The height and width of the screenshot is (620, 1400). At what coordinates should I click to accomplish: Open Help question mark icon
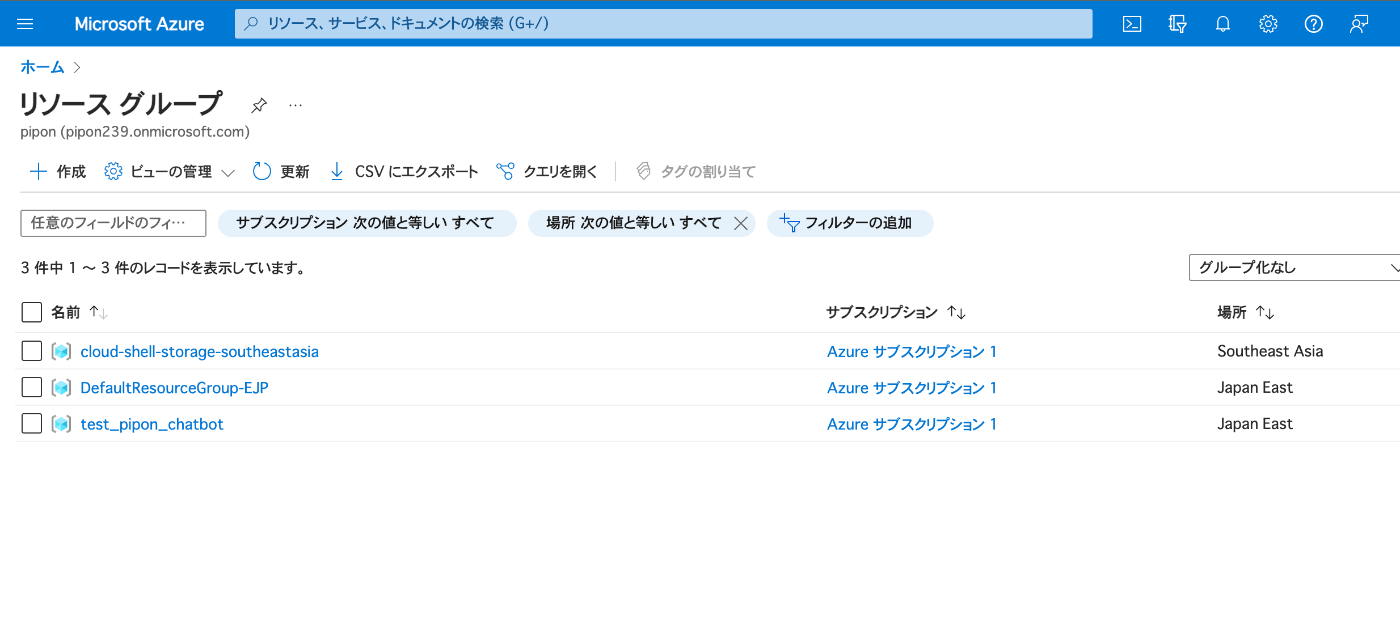click(x=1314, y=24)
